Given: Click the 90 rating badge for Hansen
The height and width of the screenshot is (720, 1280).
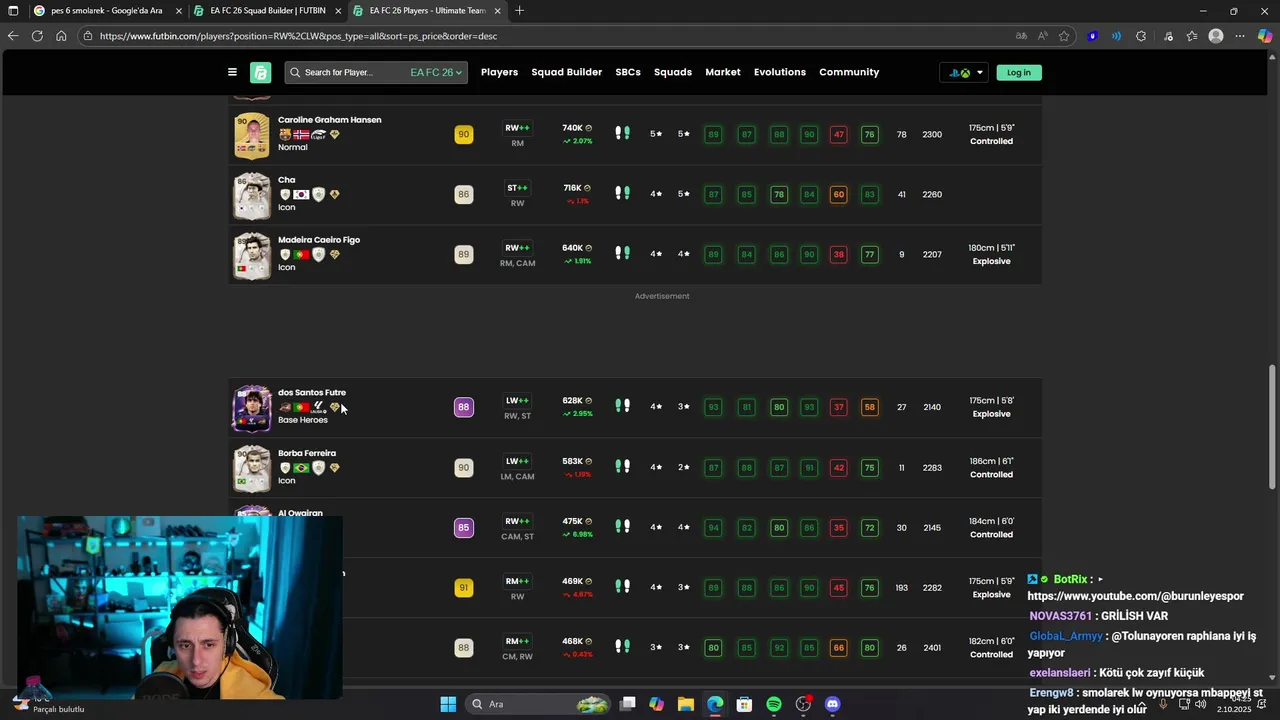Looking at the screenshot, I should coord(463,134).
